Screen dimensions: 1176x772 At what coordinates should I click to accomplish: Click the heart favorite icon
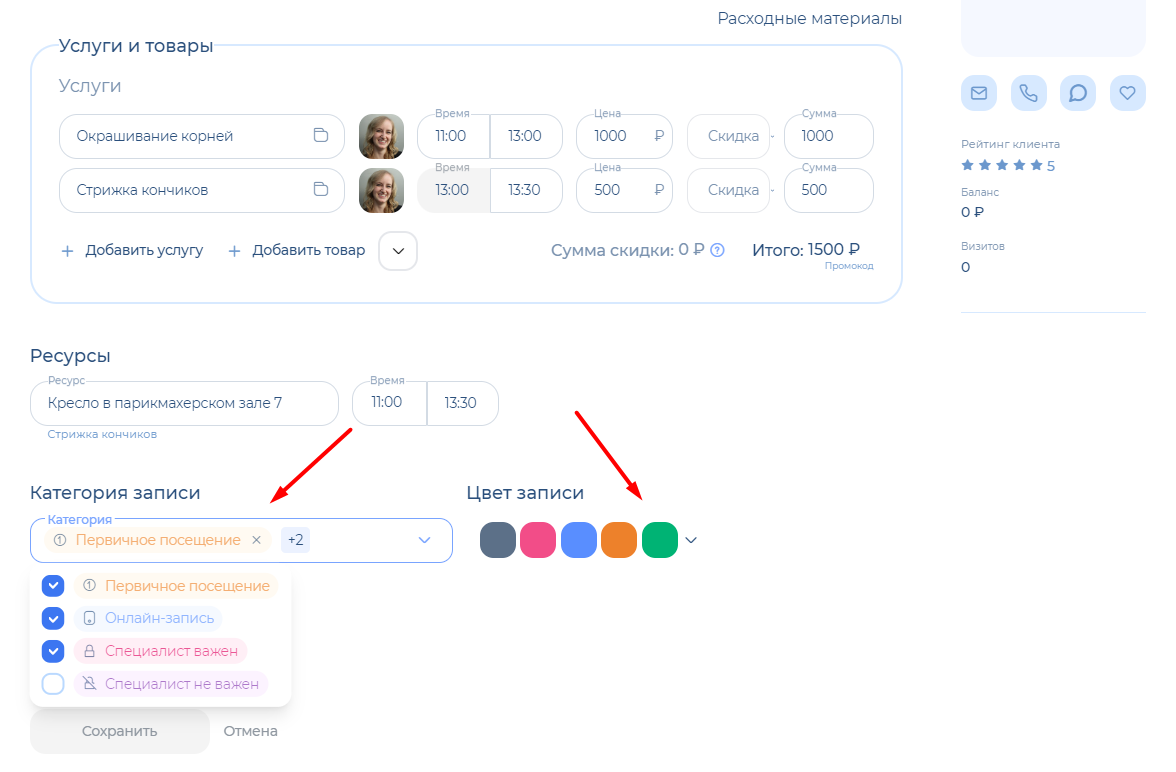(x=1127, y=93)
